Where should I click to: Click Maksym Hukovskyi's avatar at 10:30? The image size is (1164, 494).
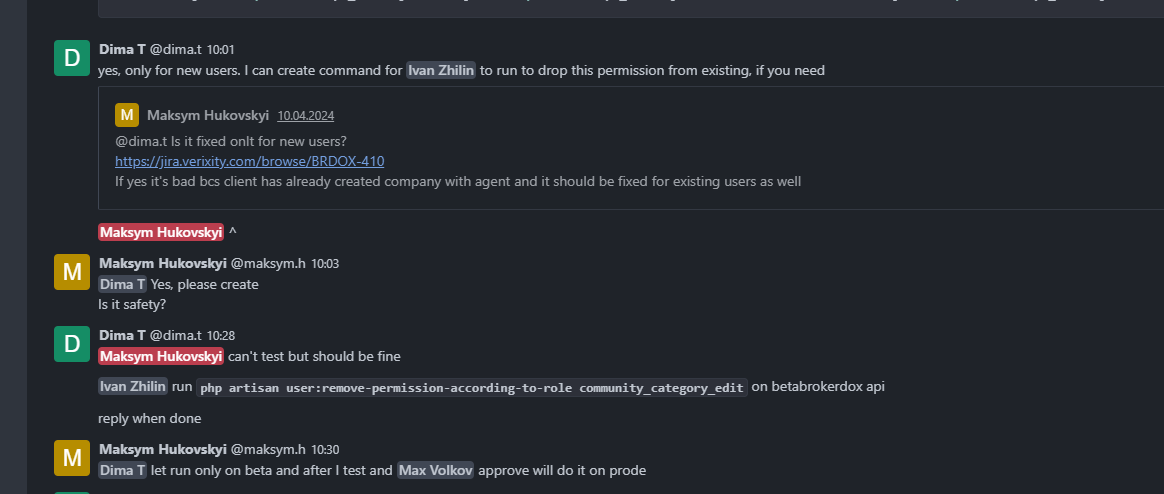click(72, 458)
